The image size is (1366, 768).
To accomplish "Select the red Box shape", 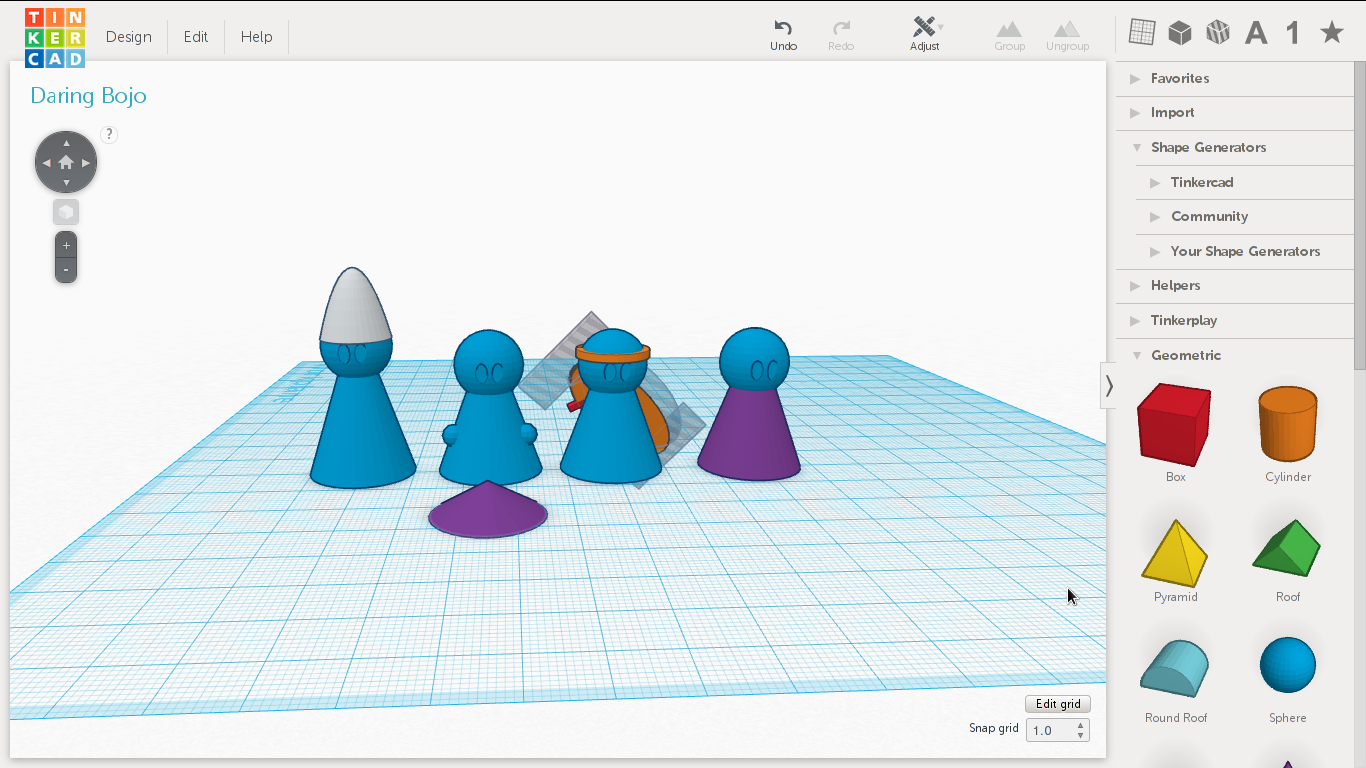I will 1175,423.
